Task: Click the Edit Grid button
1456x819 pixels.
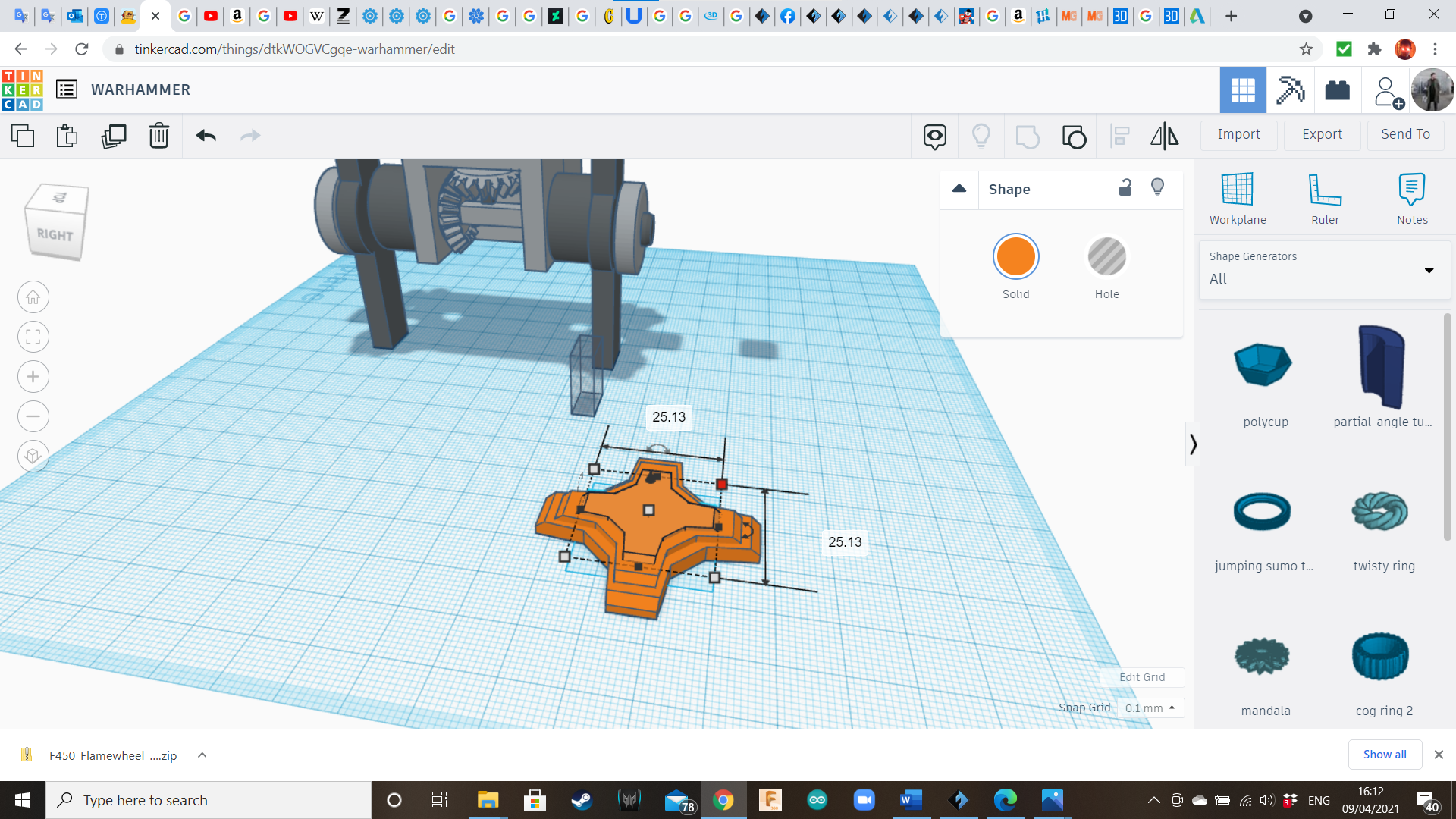Action: [1141, 677]
